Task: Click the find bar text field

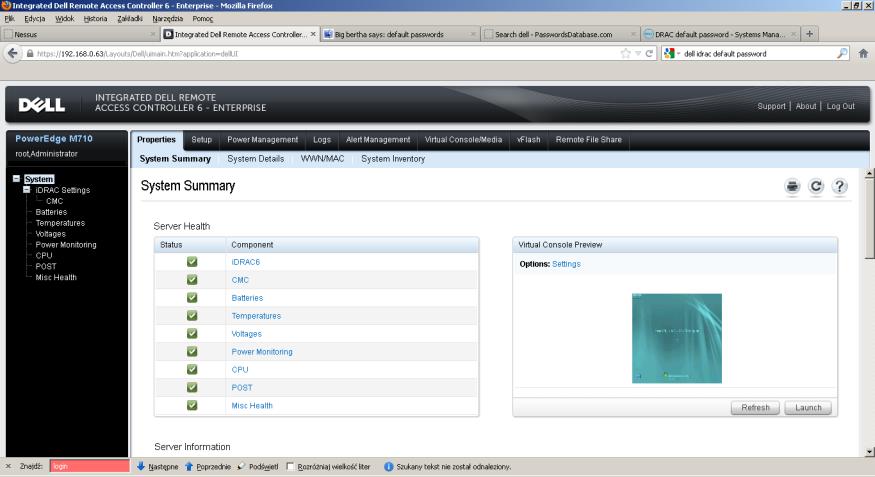Action: (89, 466)
